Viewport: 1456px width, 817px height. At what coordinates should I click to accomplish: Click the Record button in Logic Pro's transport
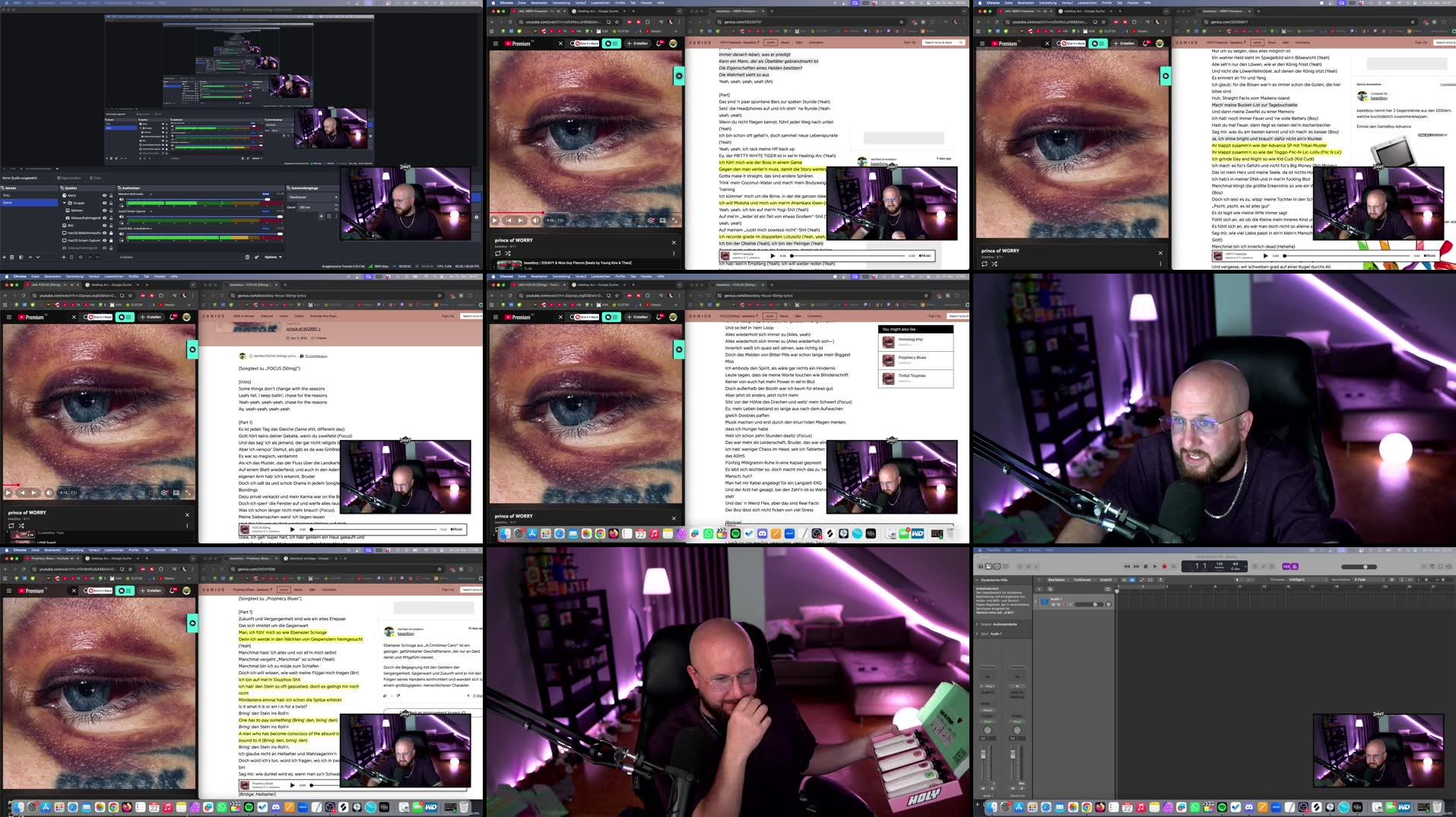click(x=1166, y=566)
